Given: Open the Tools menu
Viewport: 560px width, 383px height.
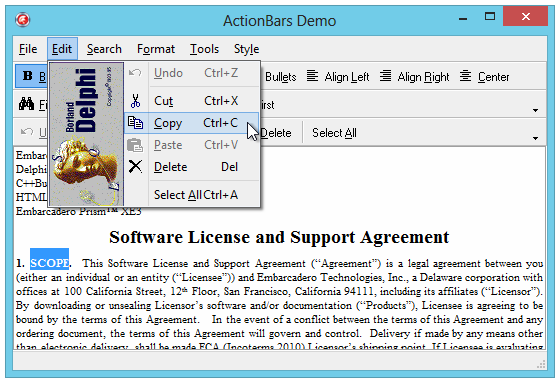Looking at the screenshot, I should click(x=204, y=49).
